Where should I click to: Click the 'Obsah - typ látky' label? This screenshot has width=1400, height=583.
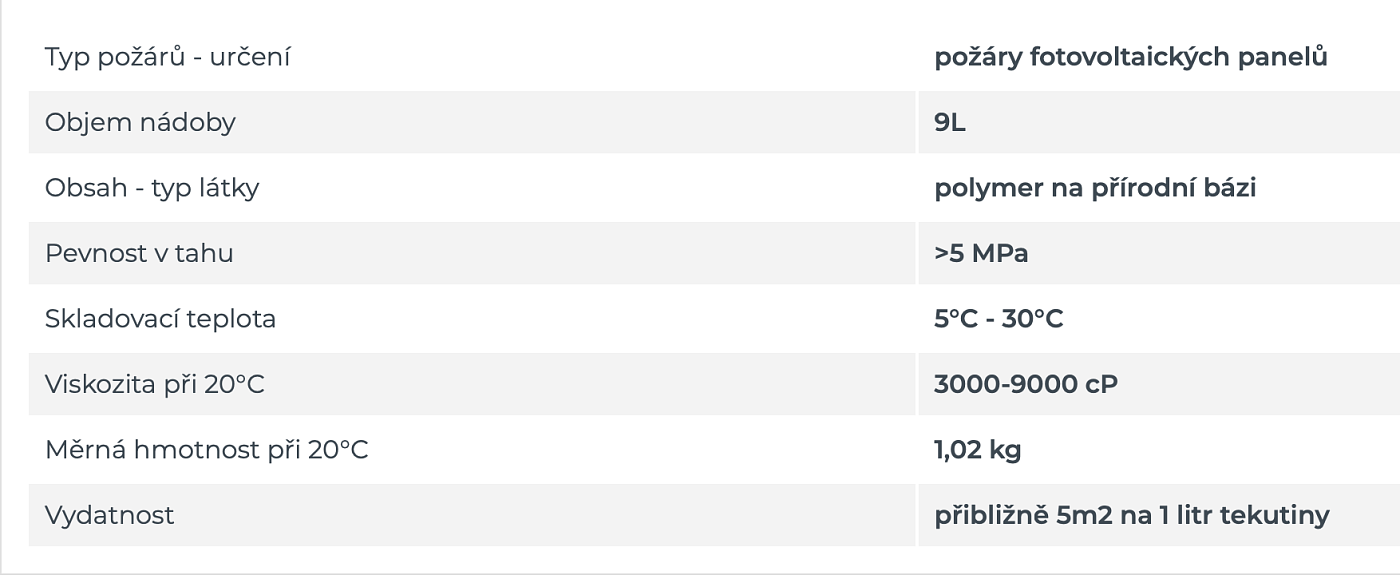click(x=152, y=188)
